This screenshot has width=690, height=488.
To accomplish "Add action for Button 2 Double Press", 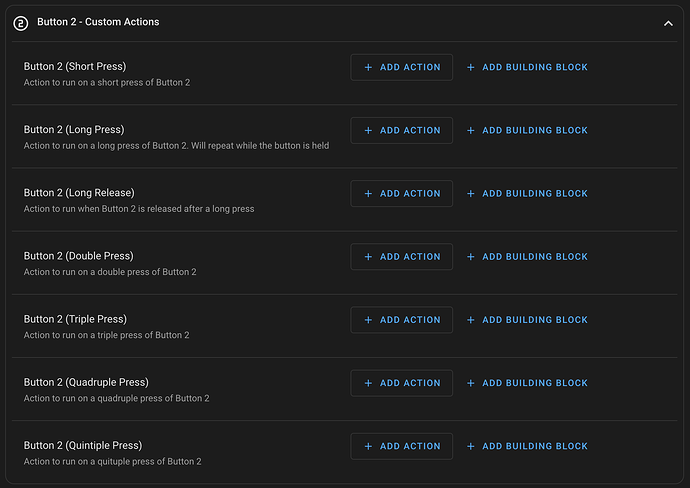I will 401,257.
